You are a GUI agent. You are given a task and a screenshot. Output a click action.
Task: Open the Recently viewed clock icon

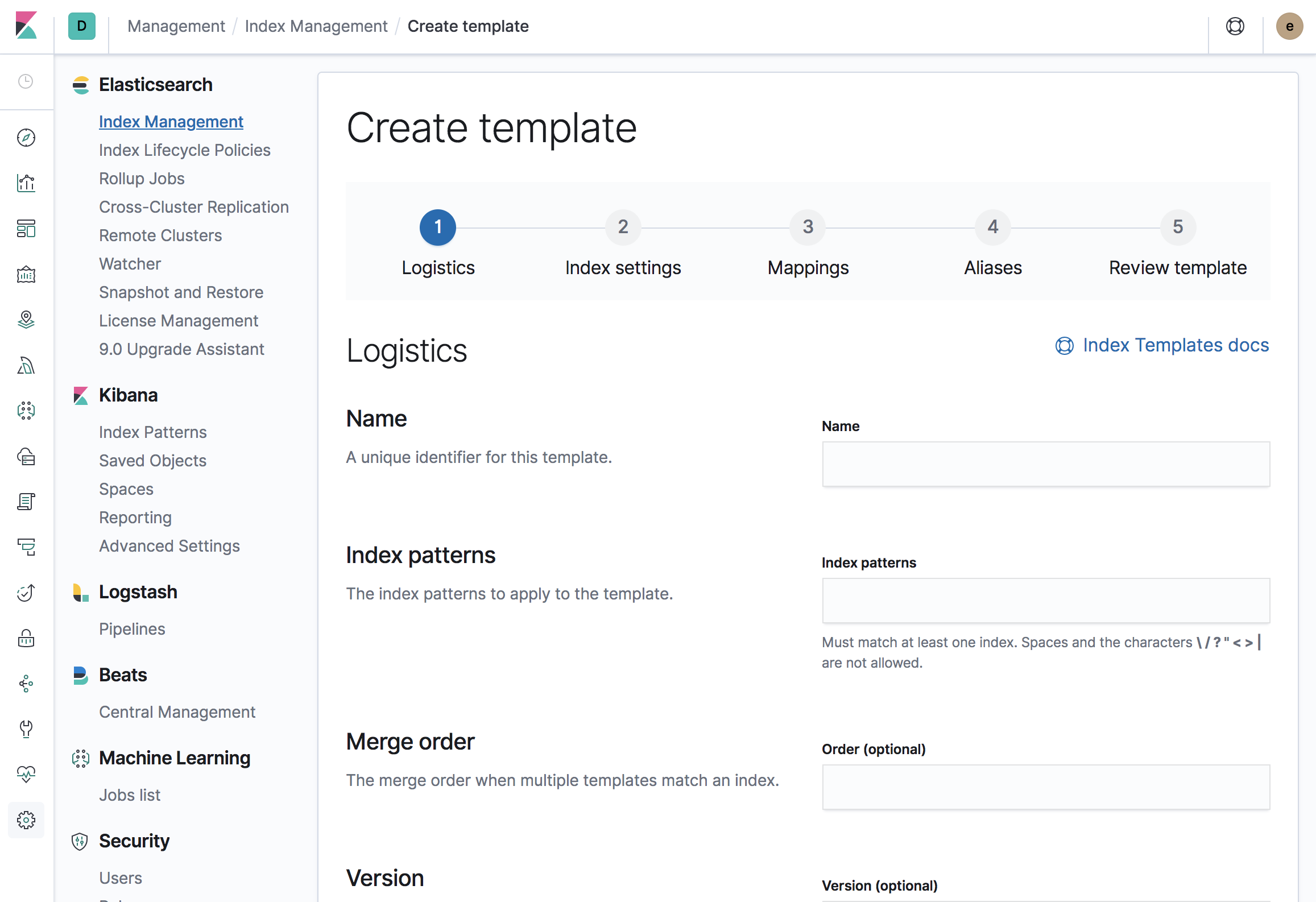point(26,81)
